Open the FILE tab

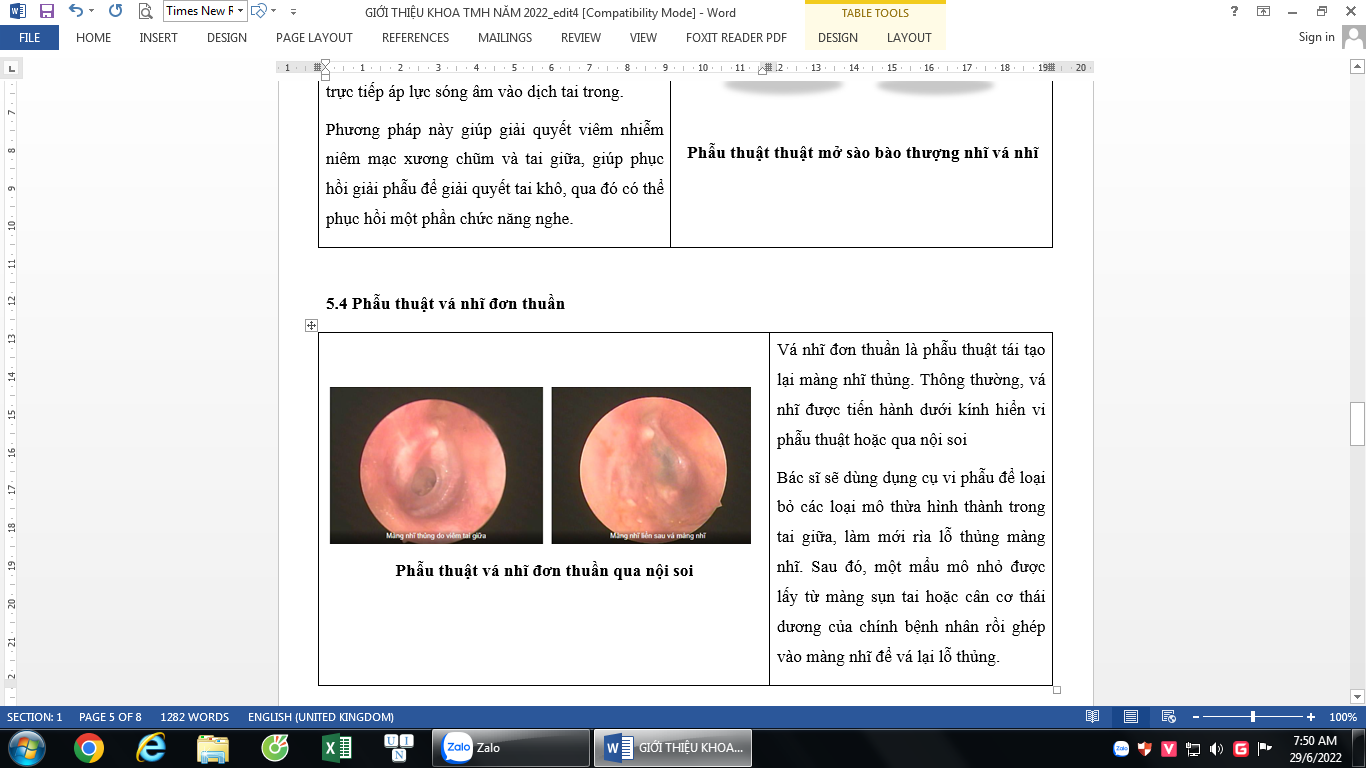click(x=30, y=38)
